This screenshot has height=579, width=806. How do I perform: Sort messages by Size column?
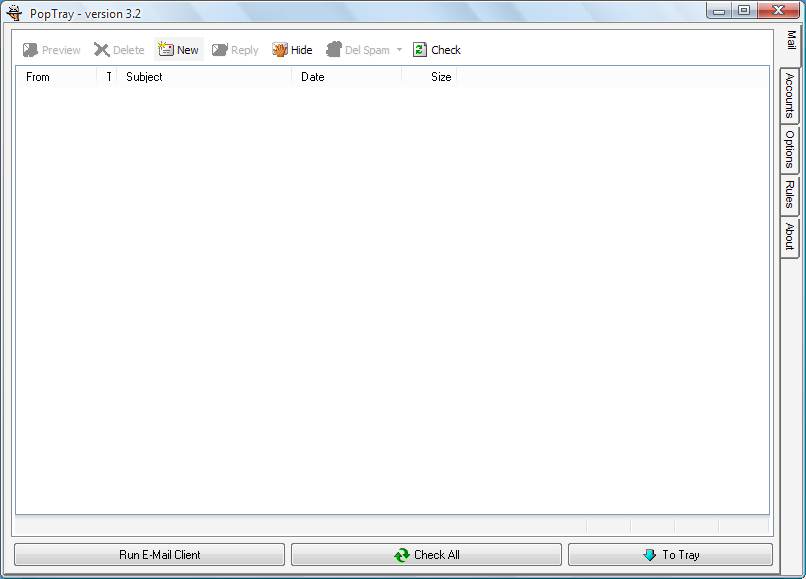coord(429,77)
